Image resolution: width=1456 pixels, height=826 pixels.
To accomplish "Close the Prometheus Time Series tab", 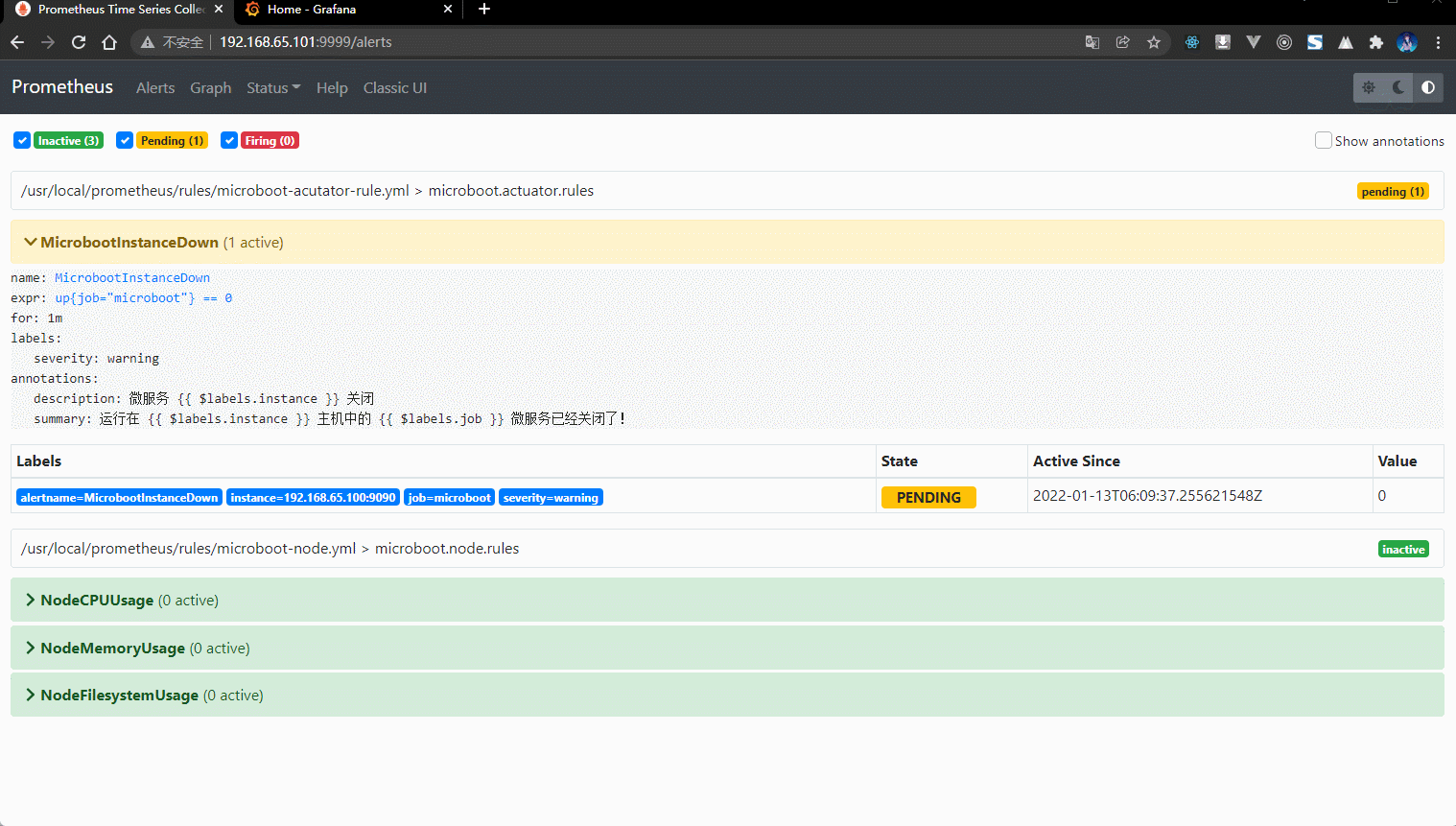I will tap(219, 9).
